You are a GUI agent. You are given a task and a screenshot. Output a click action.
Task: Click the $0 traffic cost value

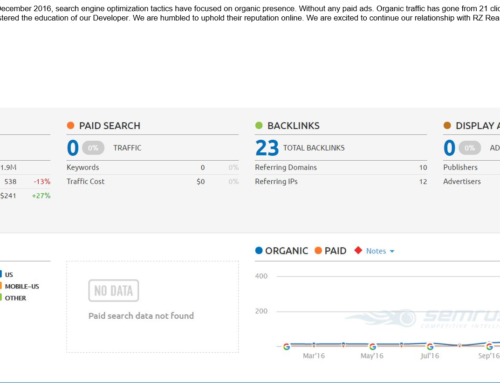point(201,182)
